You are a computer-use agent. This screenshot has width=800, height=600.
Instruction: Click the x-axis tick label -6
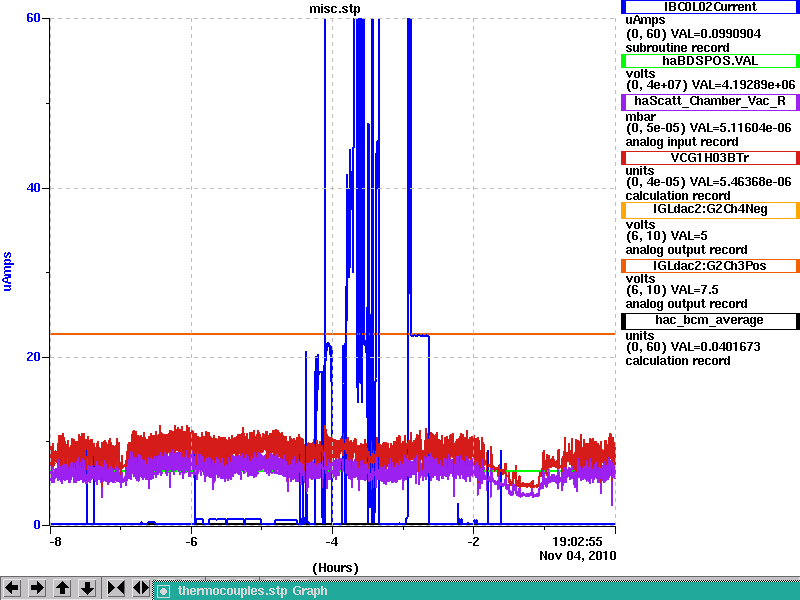tap(191, 541)
